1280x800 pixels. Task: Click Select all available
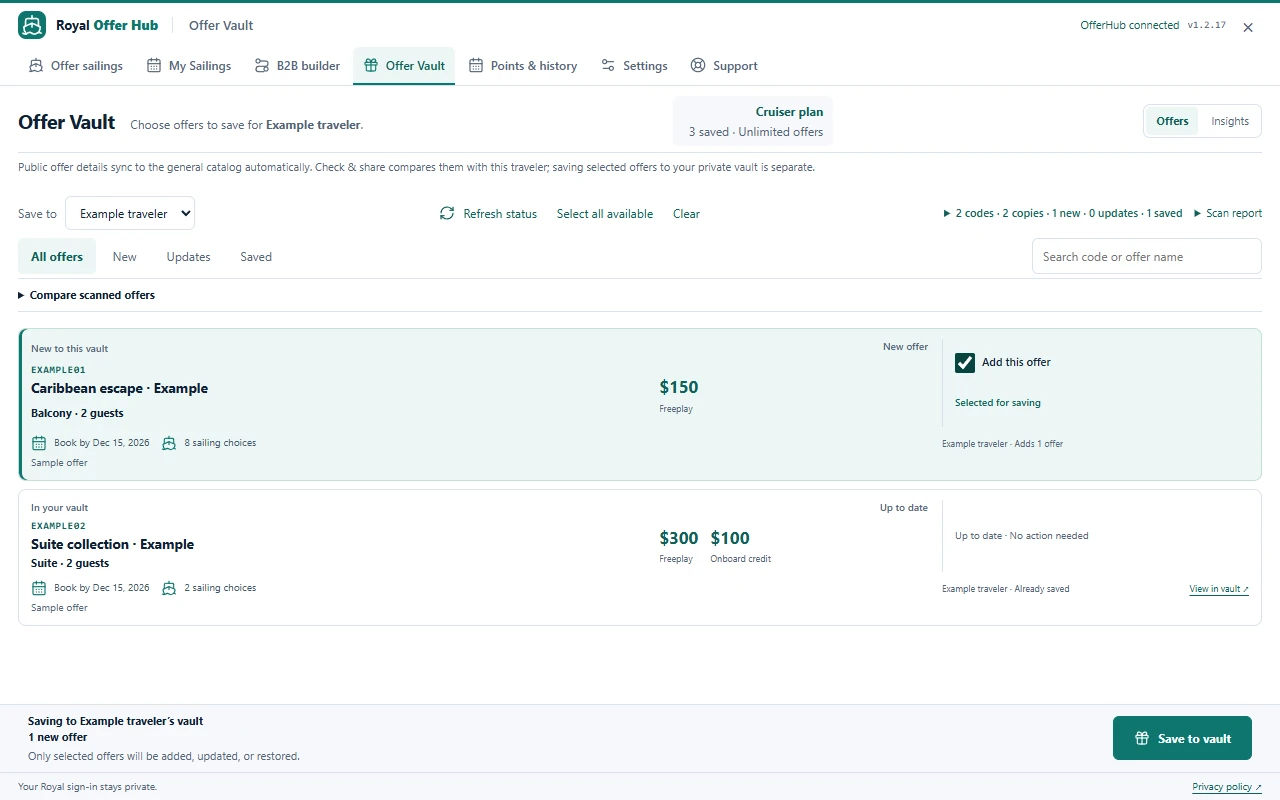tap(605, 213)
